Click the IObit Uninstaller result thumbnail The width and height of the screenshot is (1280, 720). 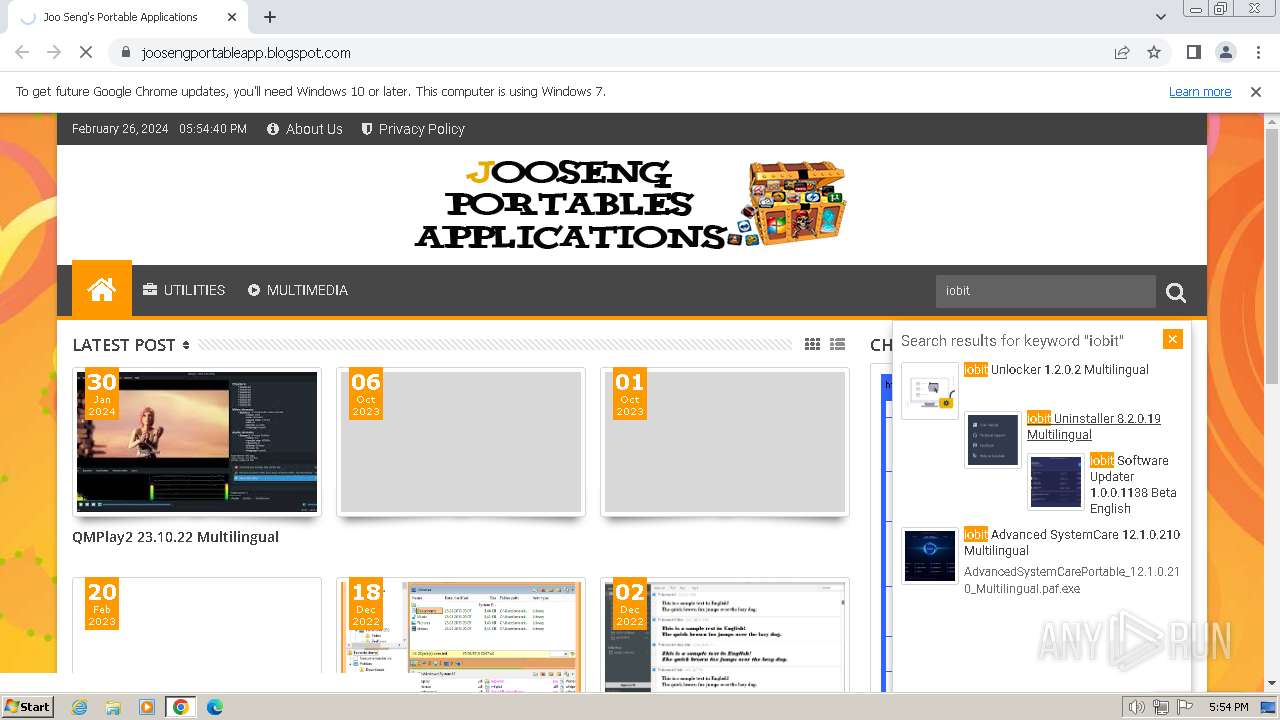point(993,439)
